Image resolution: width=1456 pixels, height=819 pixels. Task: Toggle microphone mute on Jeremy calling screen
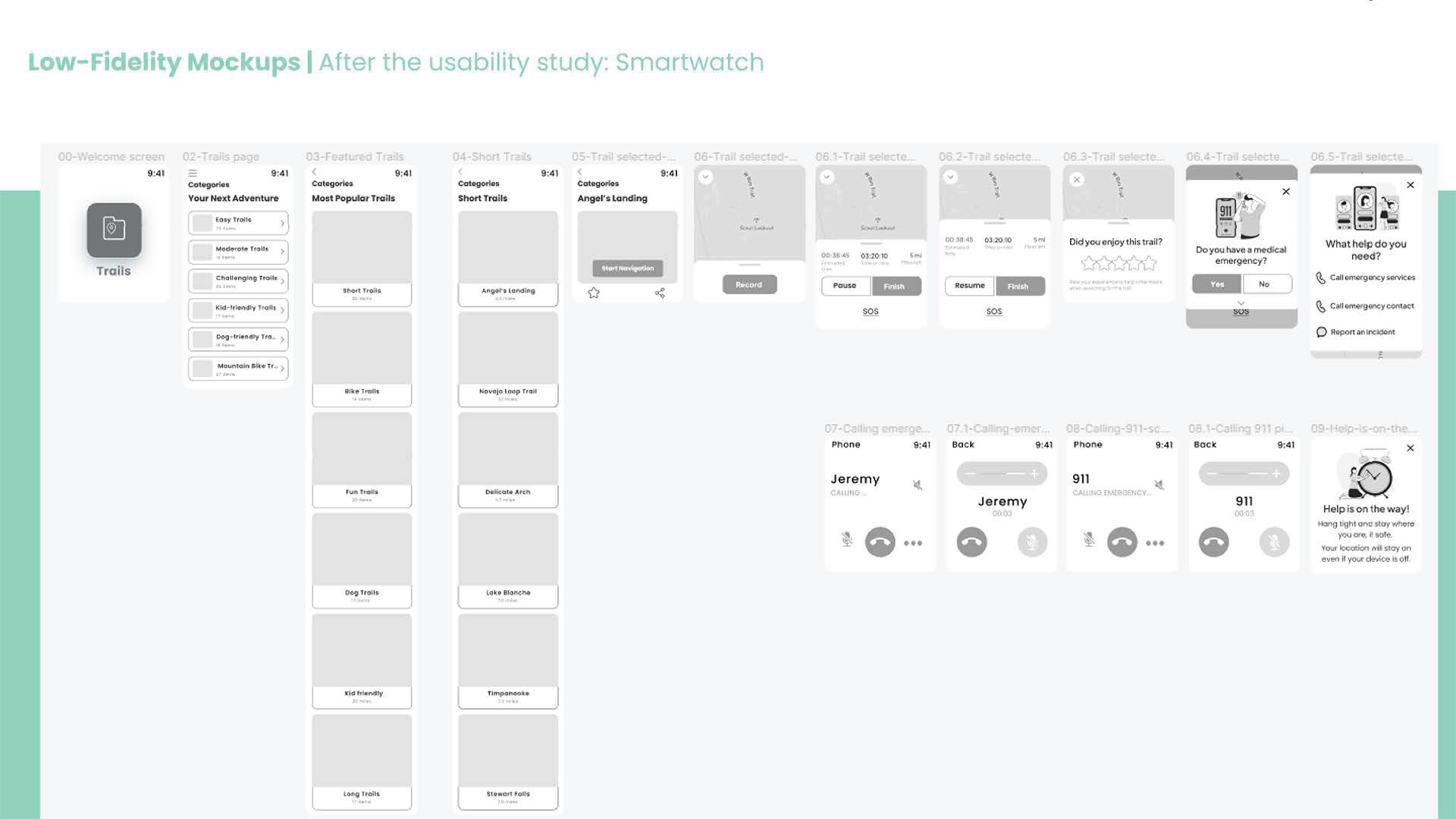(x=847, y=540)
